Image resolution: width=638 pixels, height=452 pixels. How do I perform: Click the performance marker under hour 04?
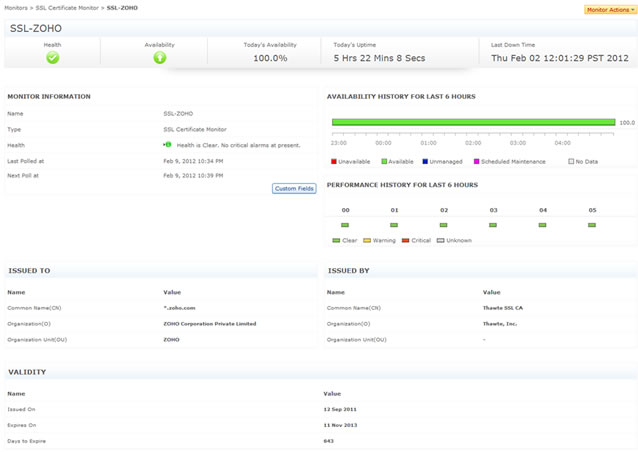(543, 225)
